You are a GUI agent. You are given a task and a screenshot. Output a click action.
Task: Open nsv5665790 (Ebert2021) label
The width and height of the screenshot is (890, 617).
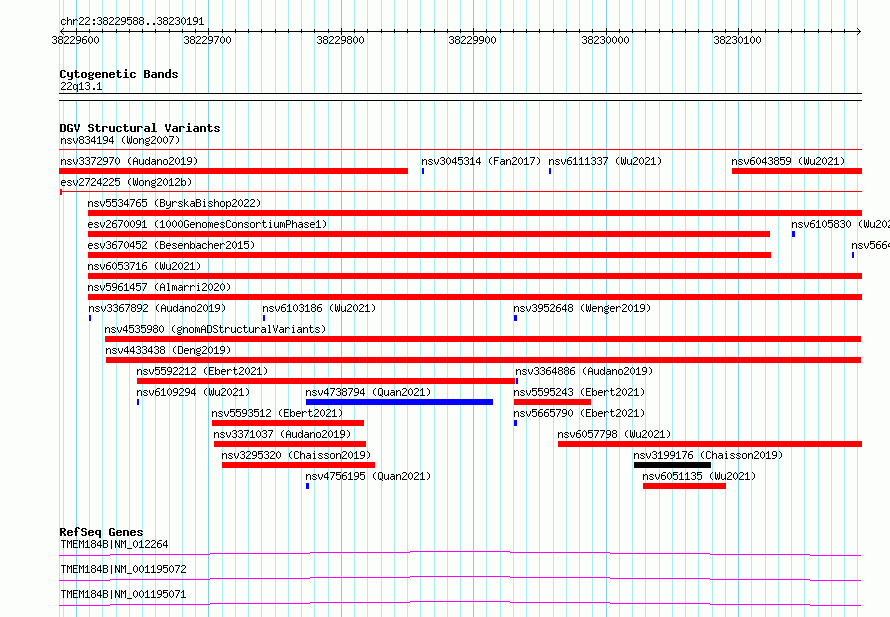(580, 413)
